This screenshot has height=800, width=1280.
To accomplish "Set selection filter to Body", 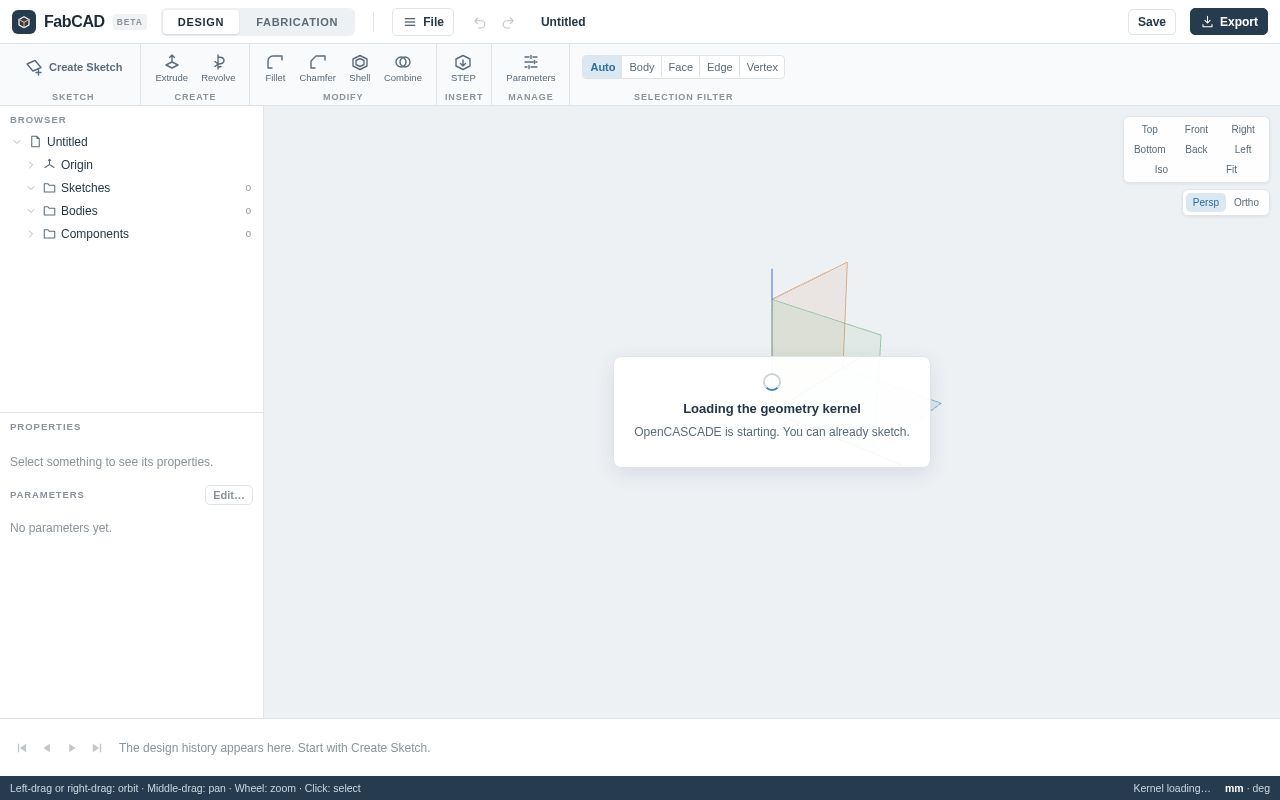I will tap(642, 67).
